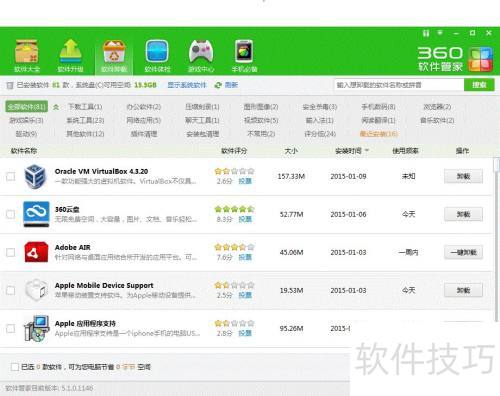The height and width of the screenshot is (396, 500).
Task: Filter by 网络应用(5) category
Action: pyautogui.click(x=144, y=120)
